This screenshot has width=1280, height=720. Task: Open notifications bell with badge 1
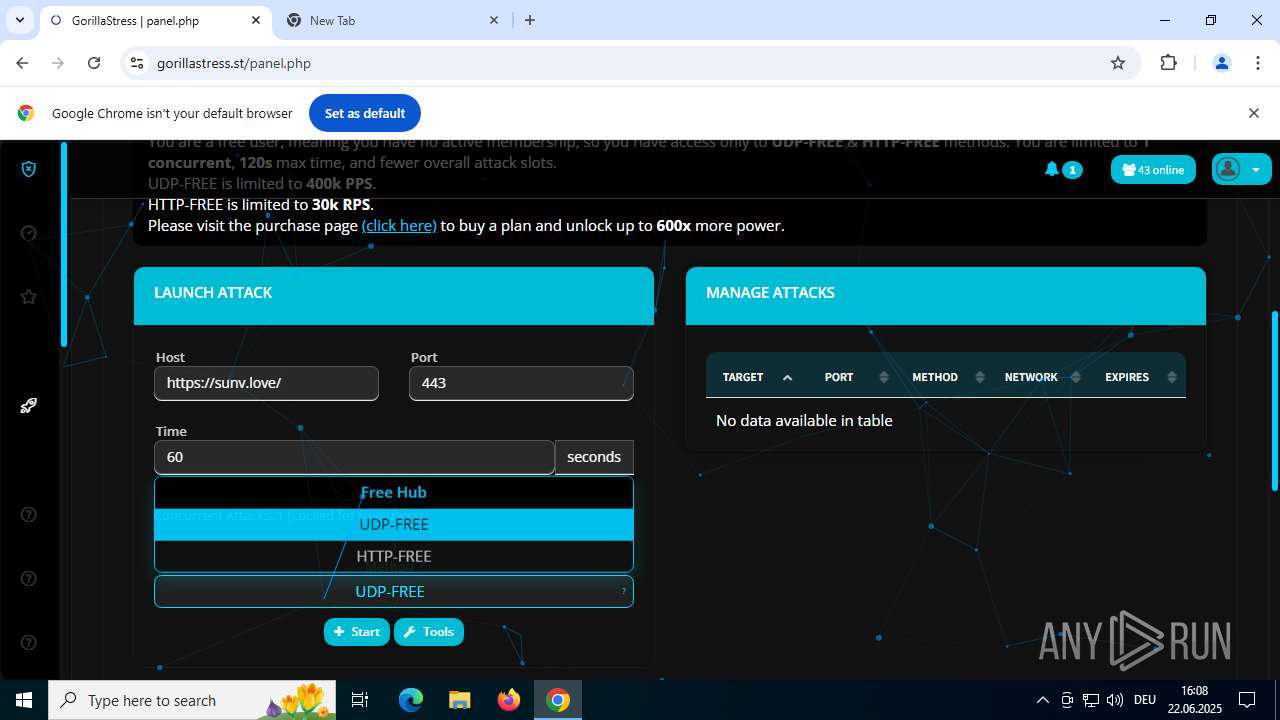click(1062, 169)
